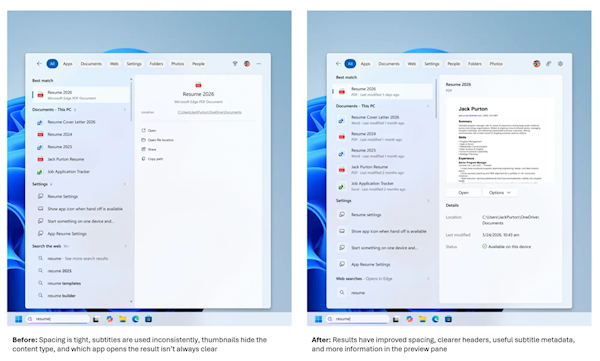
Task: Expand the 'Web searches' chevron in After panel
Action: coord(428,279)
